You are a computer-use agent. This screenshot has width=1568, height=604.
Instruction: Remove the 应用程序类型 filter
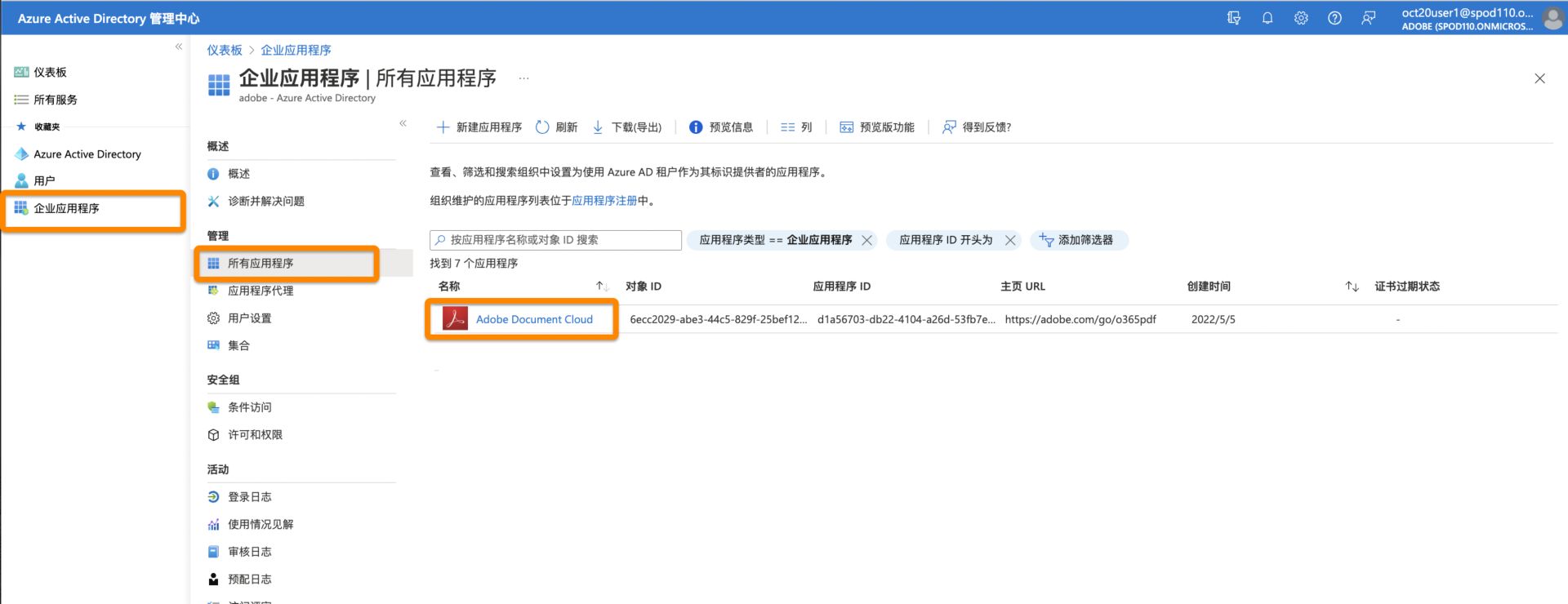point(867,240)
